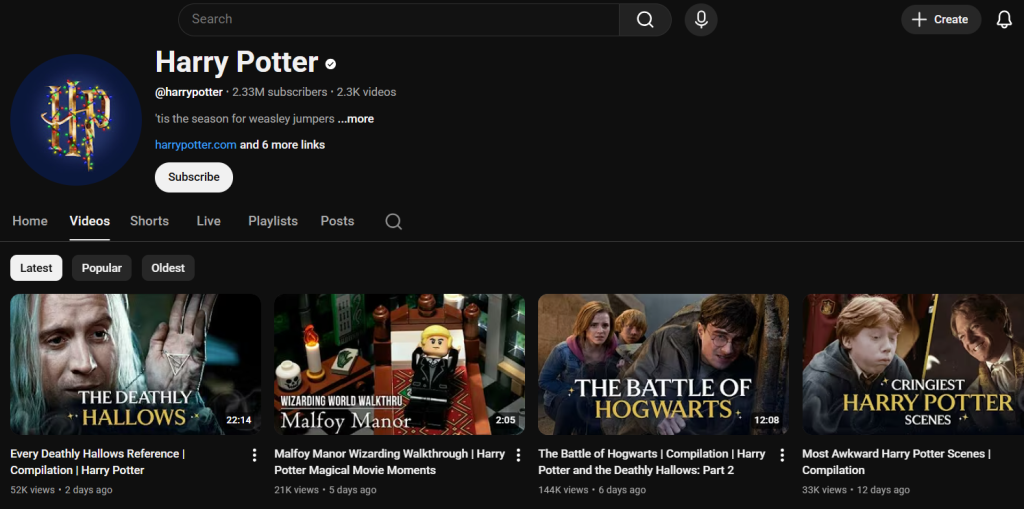The height and width of the screenshot is (509, 1024).
Task: Click the Create button
Action: click(941, 20)
